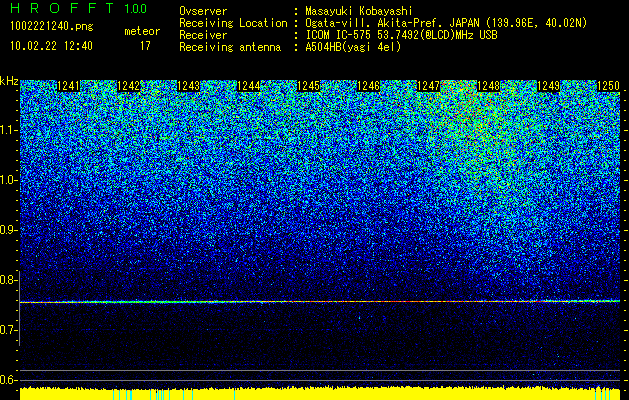Click the 1247 time marker
The height and width of the screenshot is (400, 629).
428,86
